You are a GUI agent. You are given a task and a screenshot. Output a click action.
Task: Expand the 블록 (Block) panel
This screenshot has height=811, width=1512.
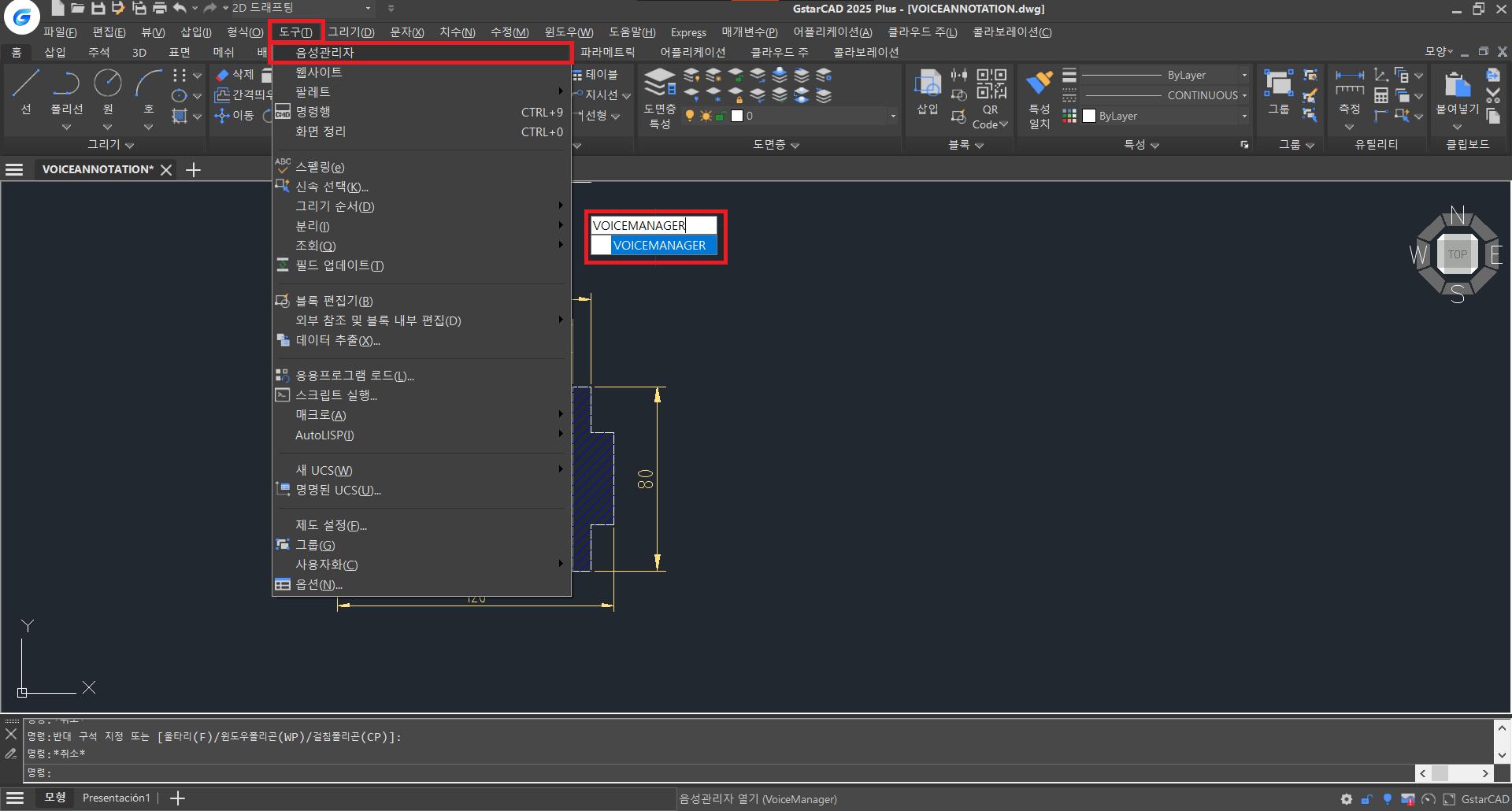tap(966, 145)
